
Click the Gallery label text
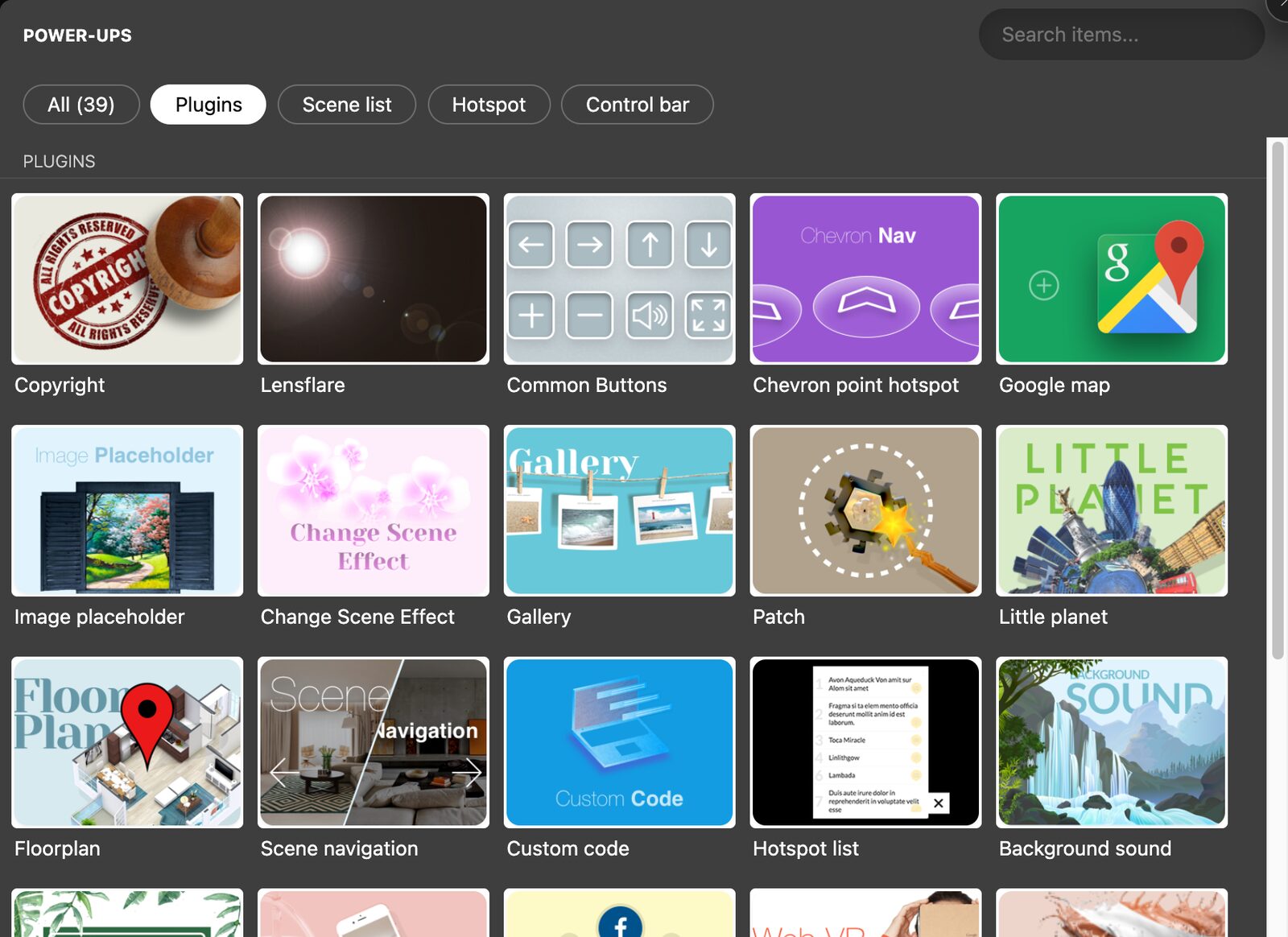coord(539,617)
